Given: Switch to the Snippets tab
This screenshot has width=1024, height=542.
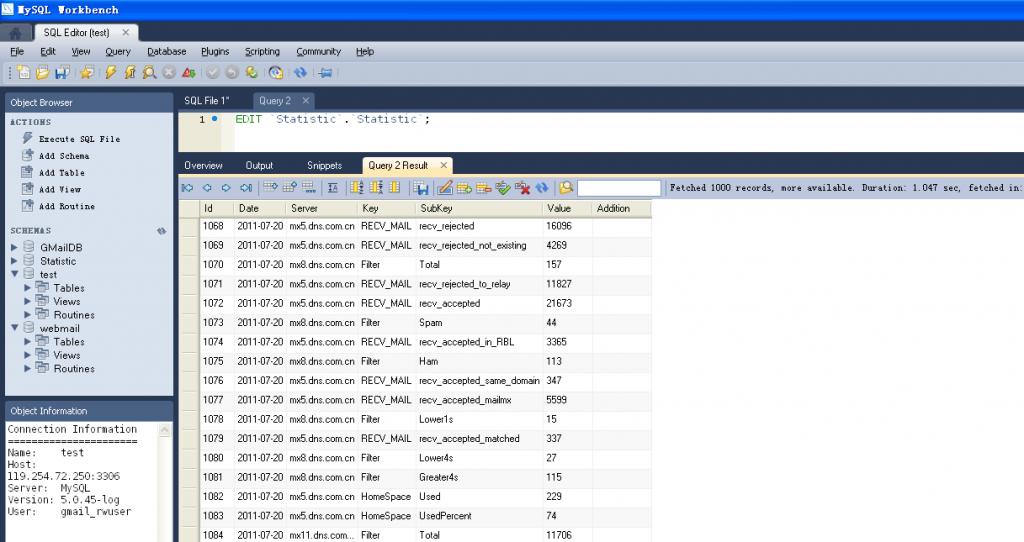Looking at the screenshot, I should point(325,165).
